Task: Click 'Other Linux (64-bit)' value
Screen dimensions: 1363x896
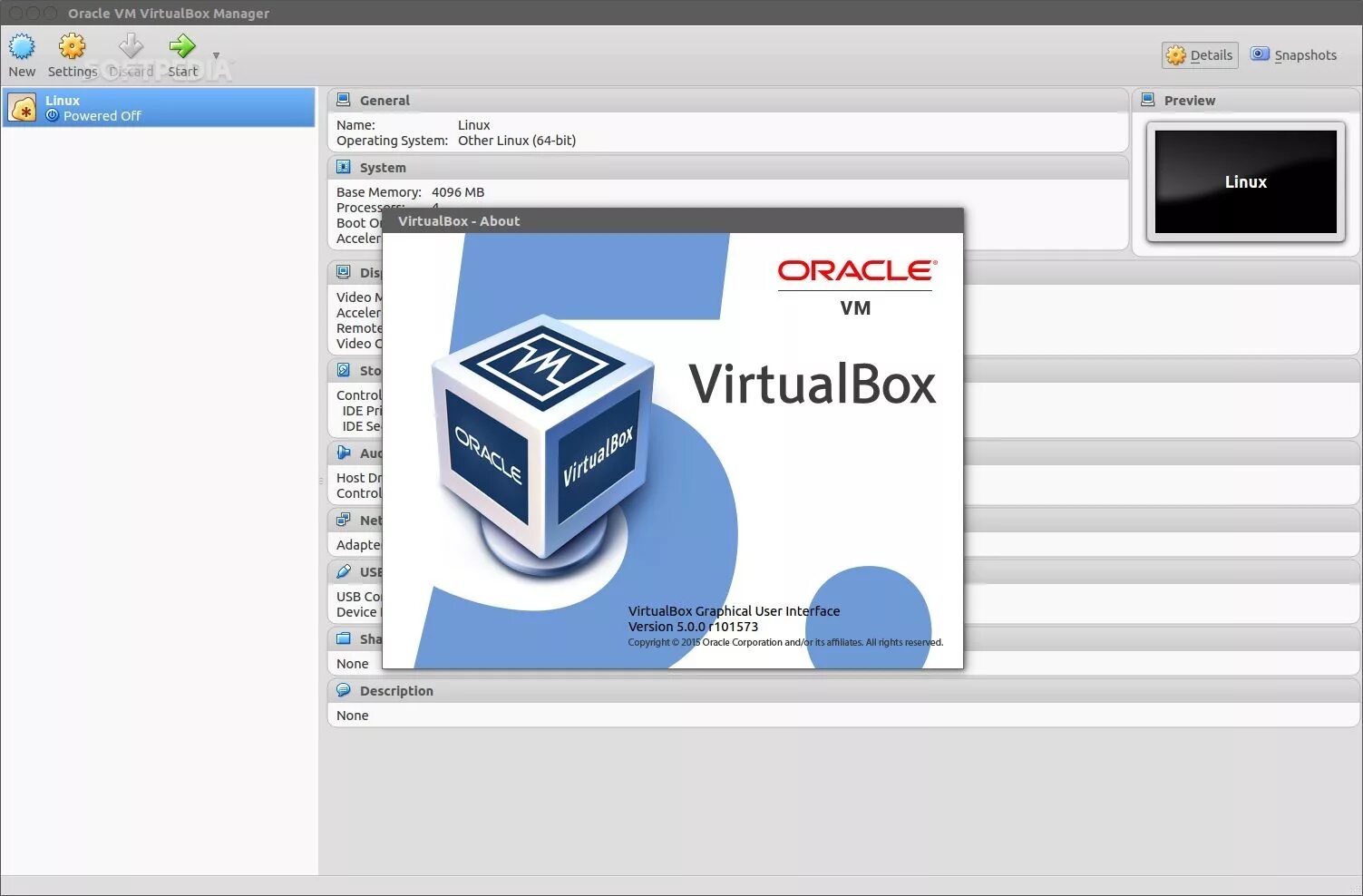Action: [x=517, y=141]
